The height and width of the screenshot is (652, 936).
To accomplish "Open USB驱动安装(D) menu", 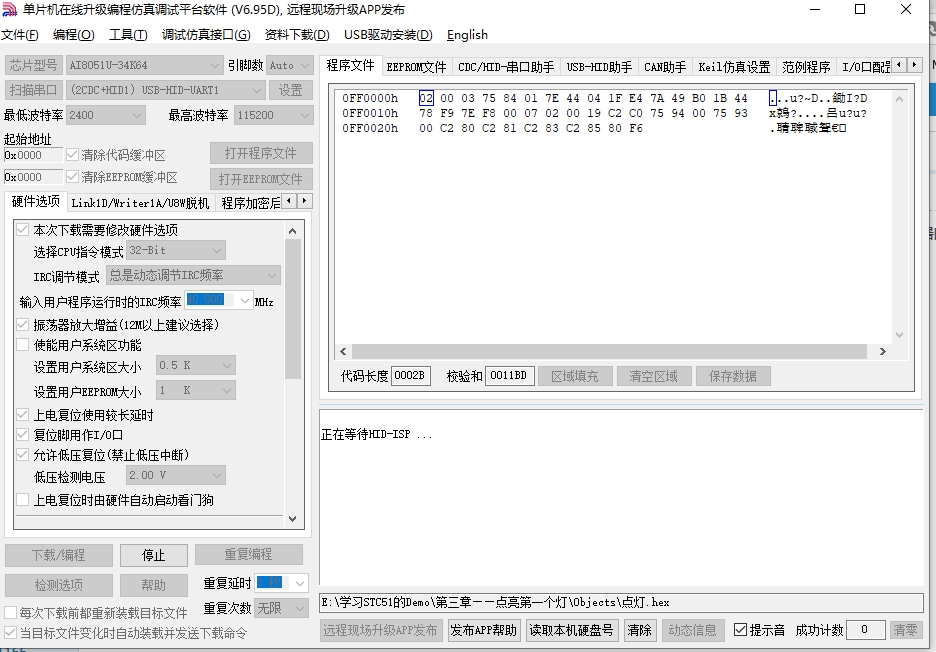I will [388, 35].
